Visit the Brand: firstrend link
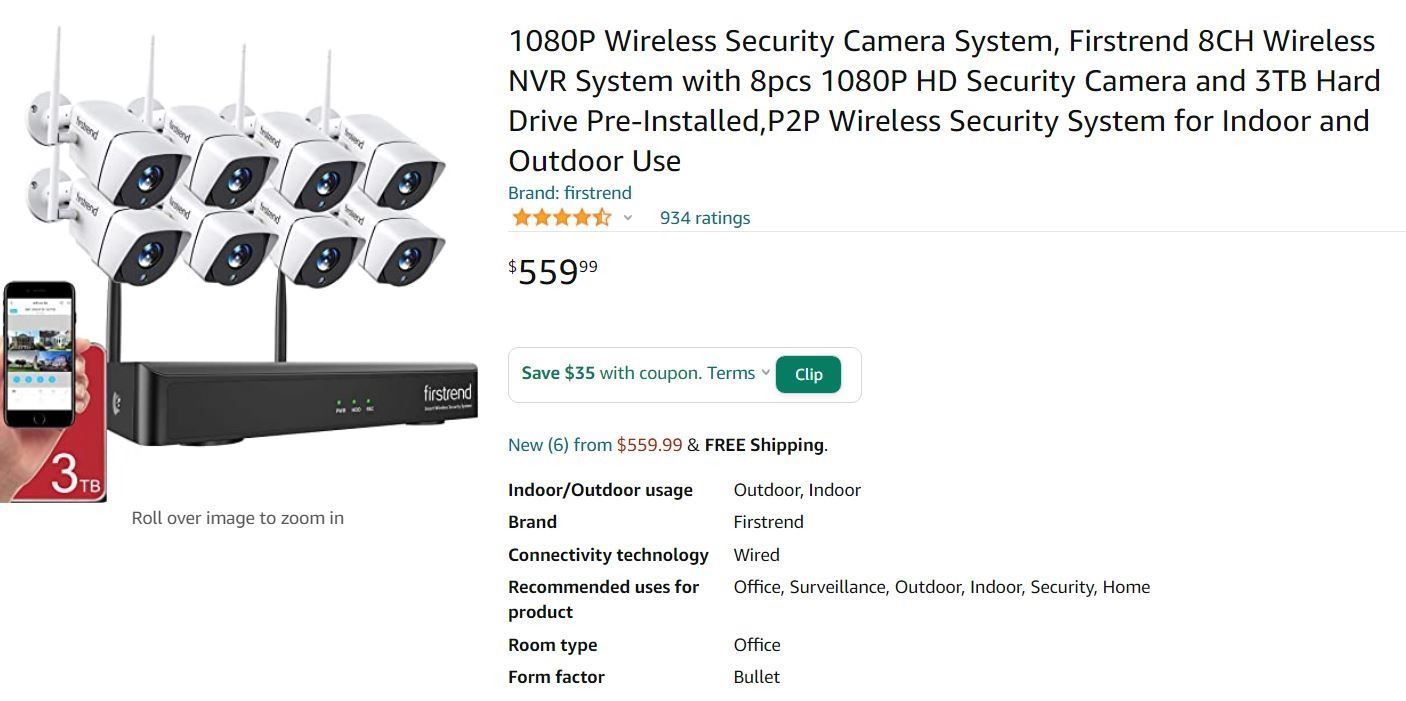This screenshot has height=701, width=1406. click(x=569, y=193)
